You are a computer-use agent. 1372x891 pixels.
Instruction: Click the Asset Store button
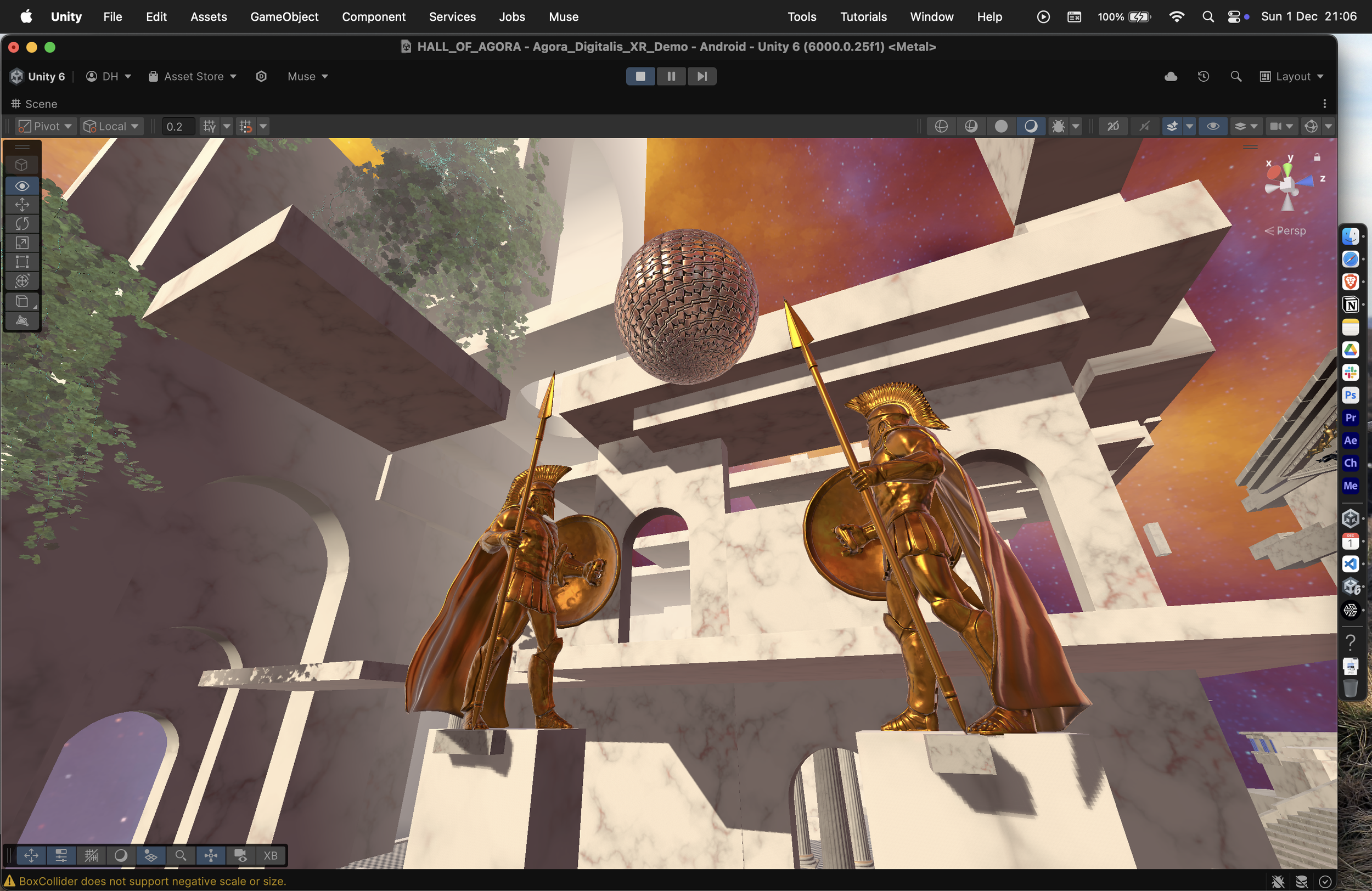[193, 77]
